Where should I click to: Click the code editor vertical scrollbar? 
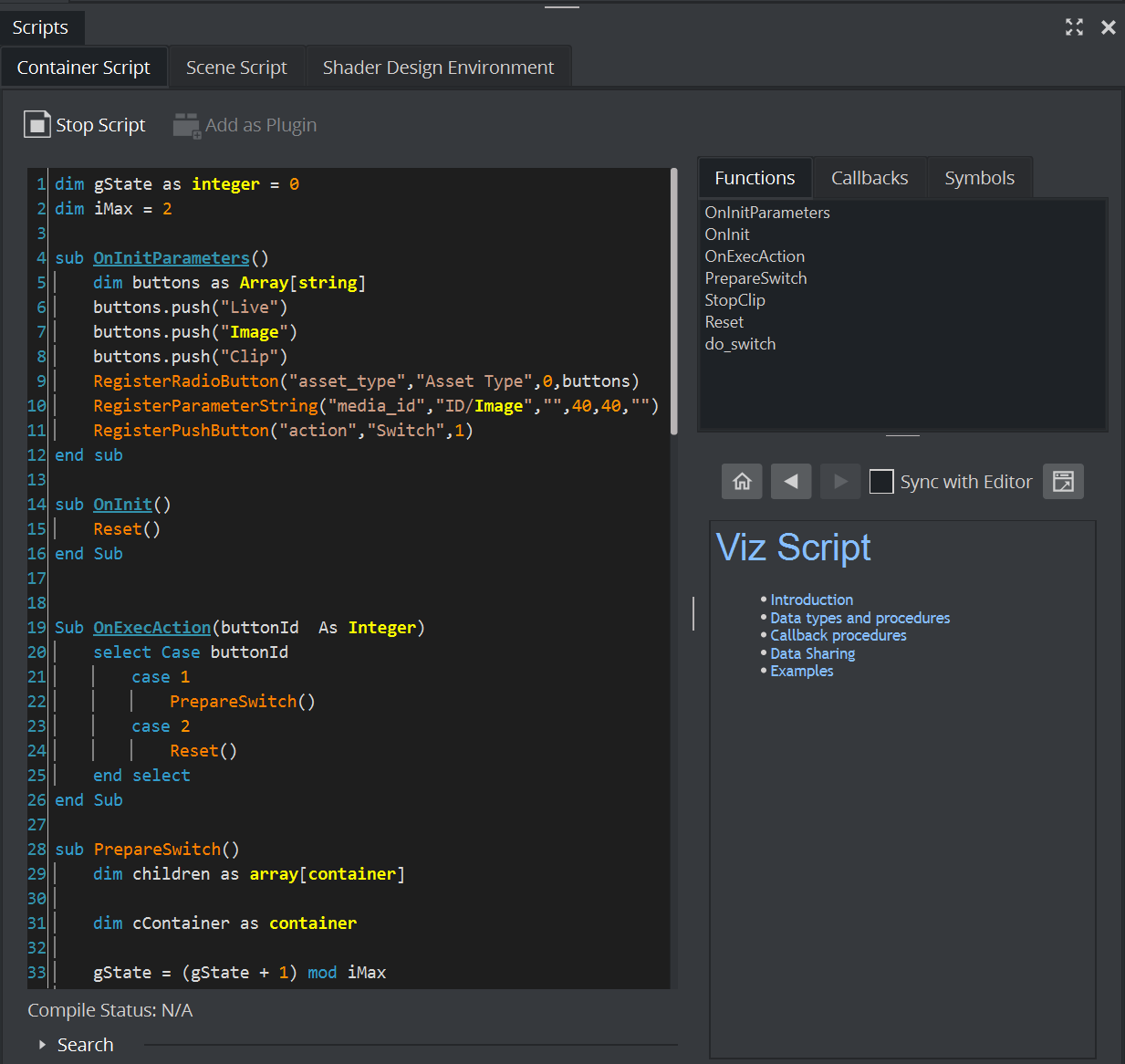click(x=674, y=301)
